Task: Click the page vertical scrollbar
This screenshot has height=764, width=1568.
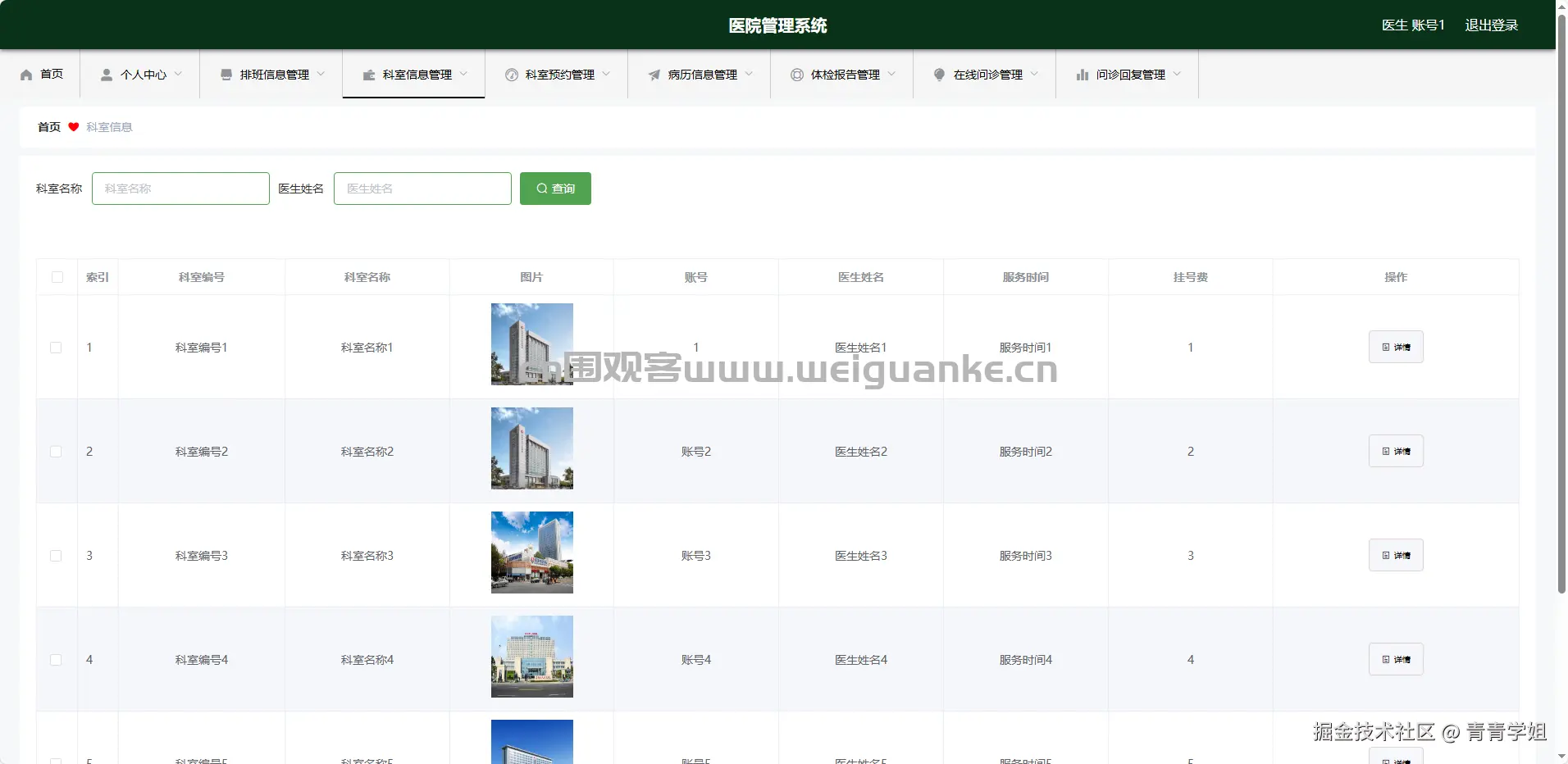Action: click(x=1561, y=303)
